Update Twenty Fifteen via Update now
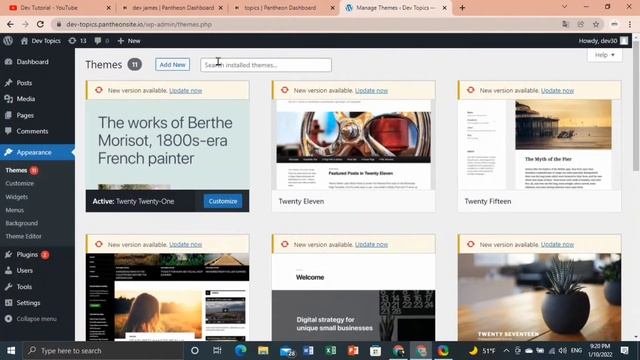640x360 pixels. (558, 91)
